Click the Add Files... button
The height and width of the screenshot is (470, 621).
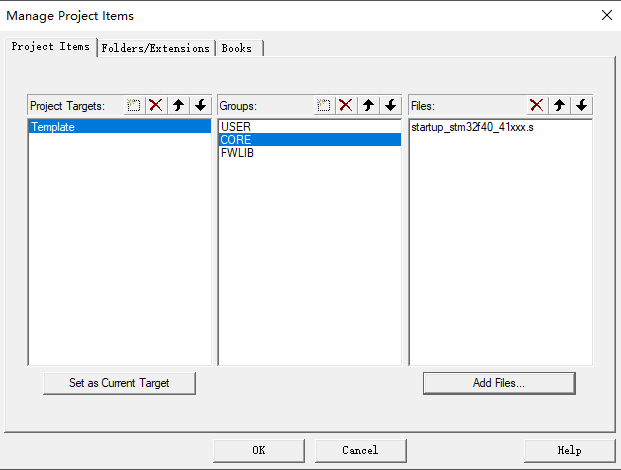499,383
